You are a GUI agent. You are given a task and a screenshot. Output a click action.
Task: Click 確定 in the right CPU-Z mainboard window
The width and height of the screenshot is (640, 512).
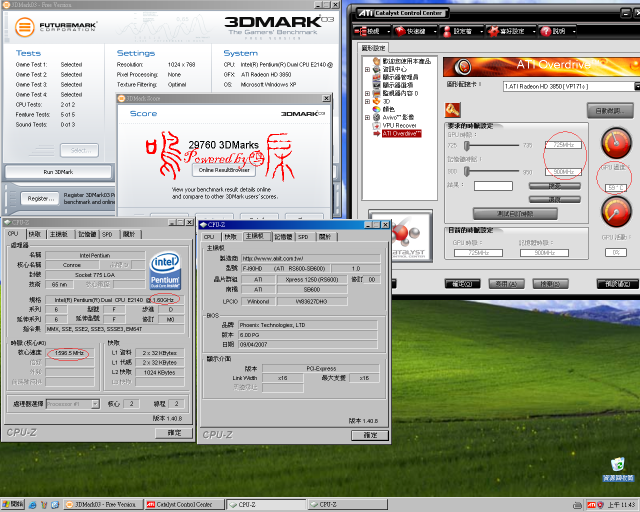coord(370,435)
